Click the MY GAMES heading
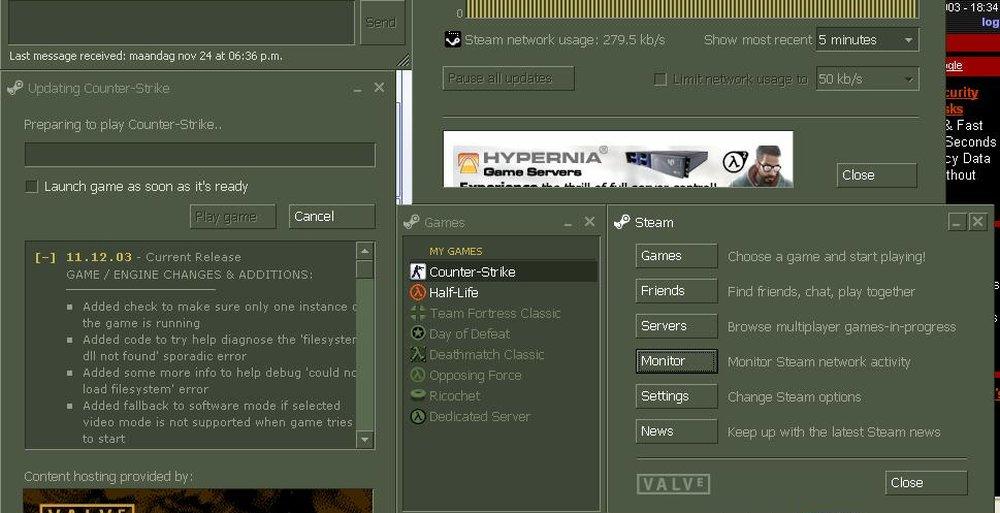This screenshot has width=1000, height=513. [x=455, y=251]
